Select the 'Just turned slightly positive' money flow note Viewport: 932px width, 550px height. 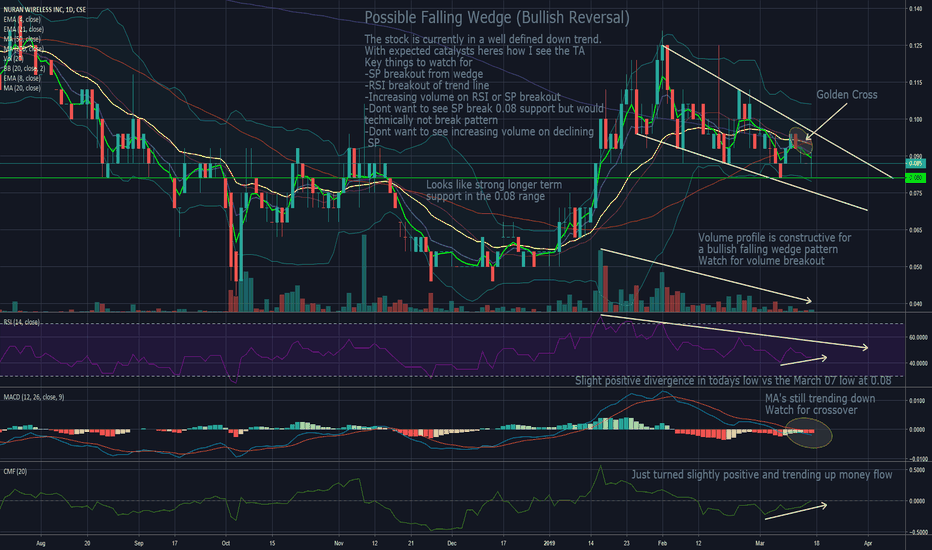(761, 474)
